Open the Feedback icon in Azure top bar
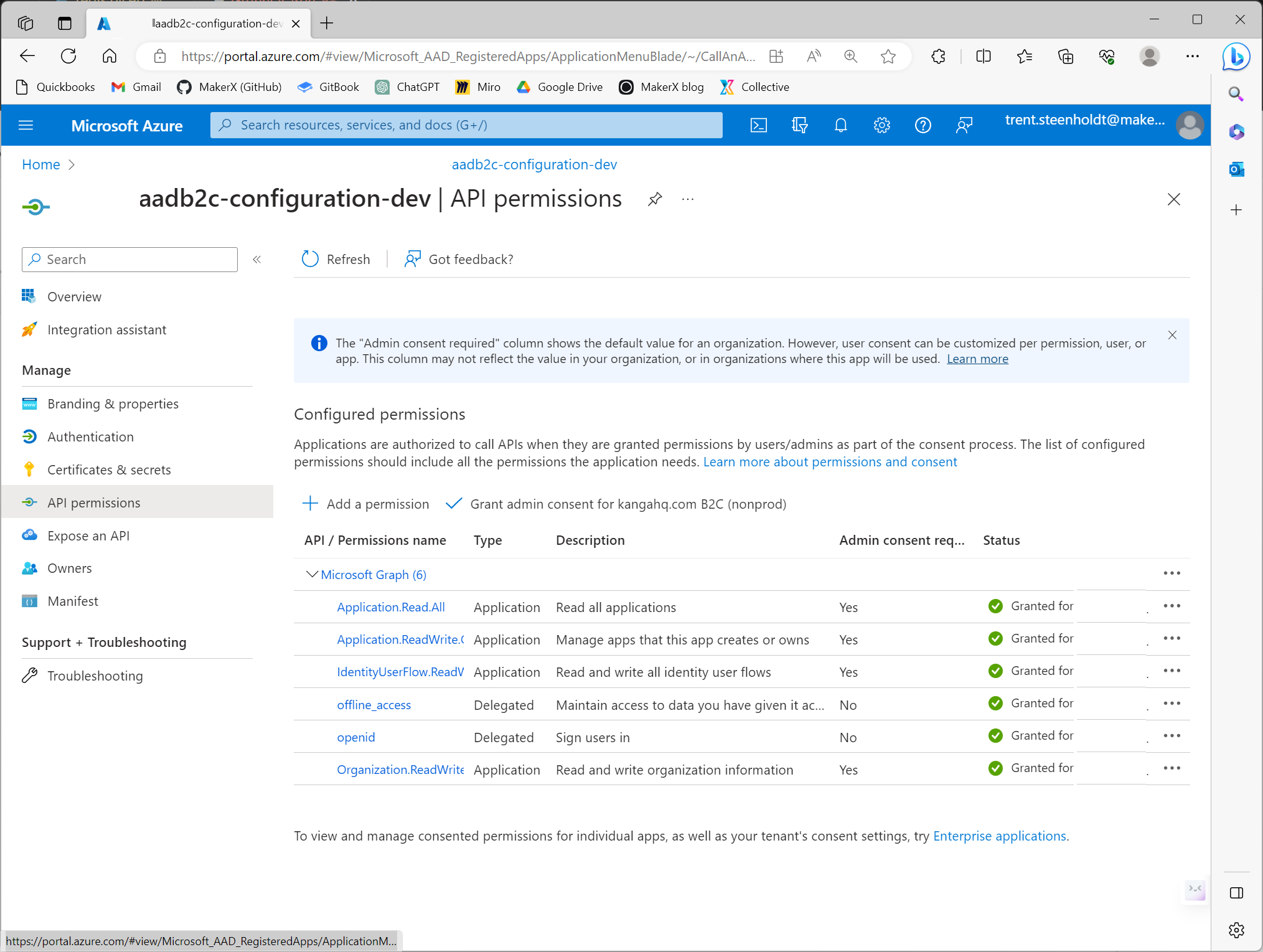This screenshot has height=952, width=1263. (964, 125)
